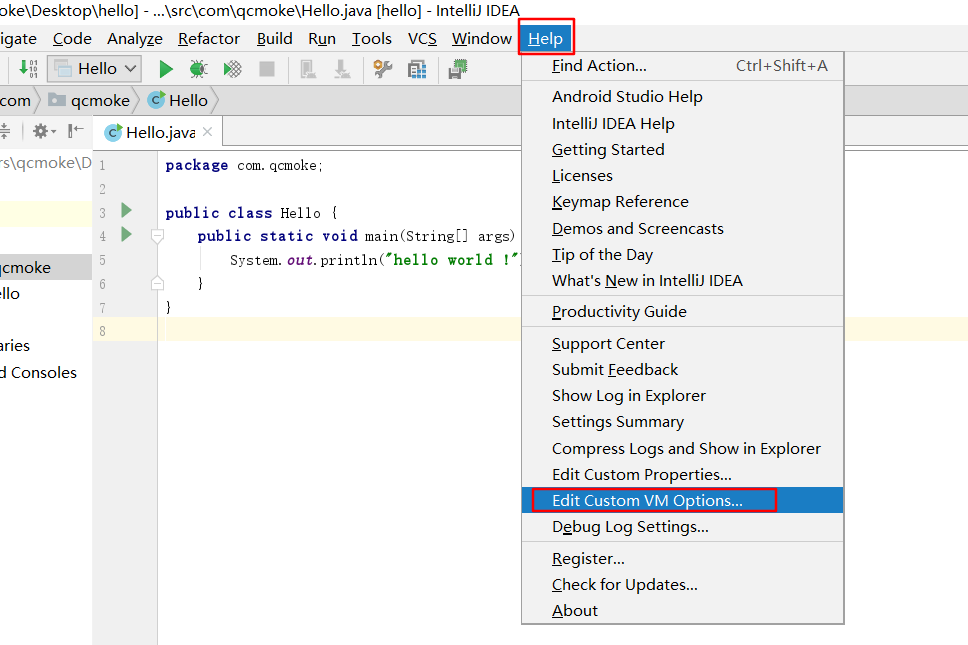Open the Code menu

point(72,38)
